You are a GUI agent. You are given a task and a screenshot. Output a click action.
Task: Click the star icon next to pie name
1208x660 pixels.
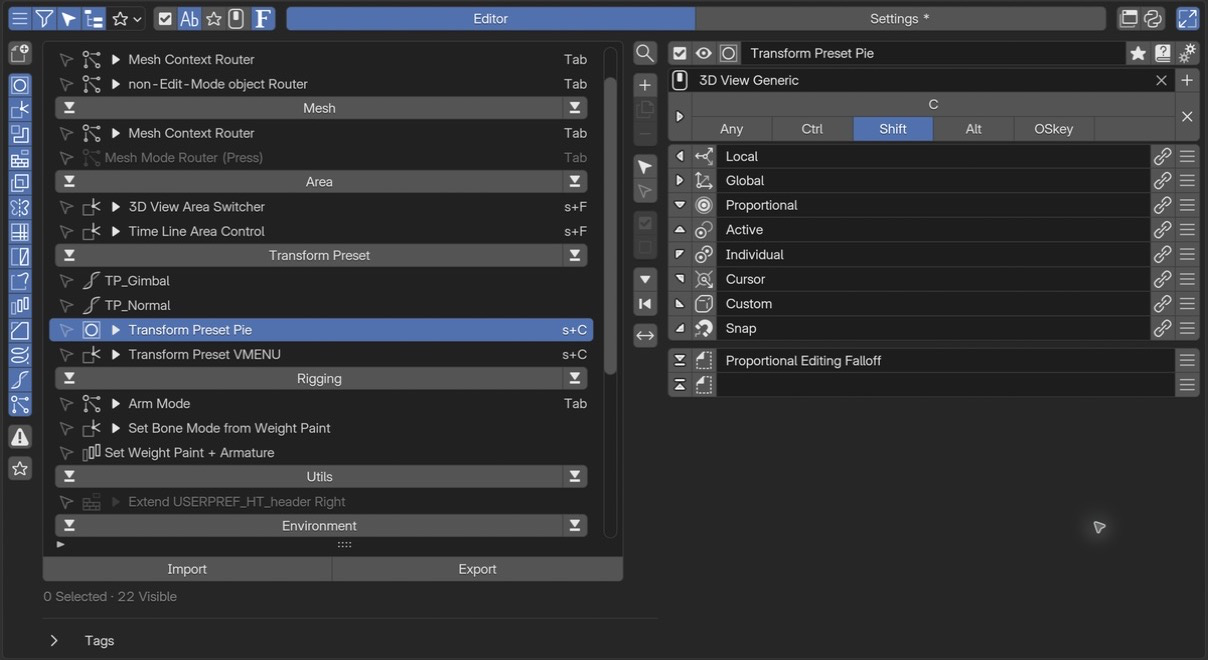coord(1137,53)
